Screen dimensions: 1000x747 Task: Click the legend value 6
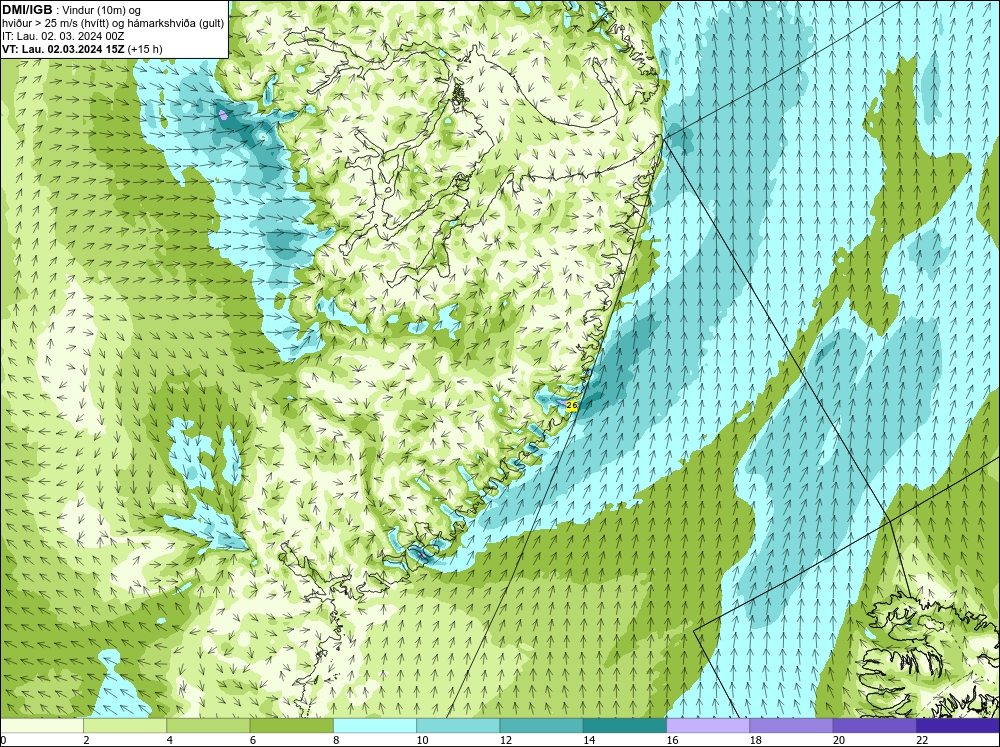253,740
